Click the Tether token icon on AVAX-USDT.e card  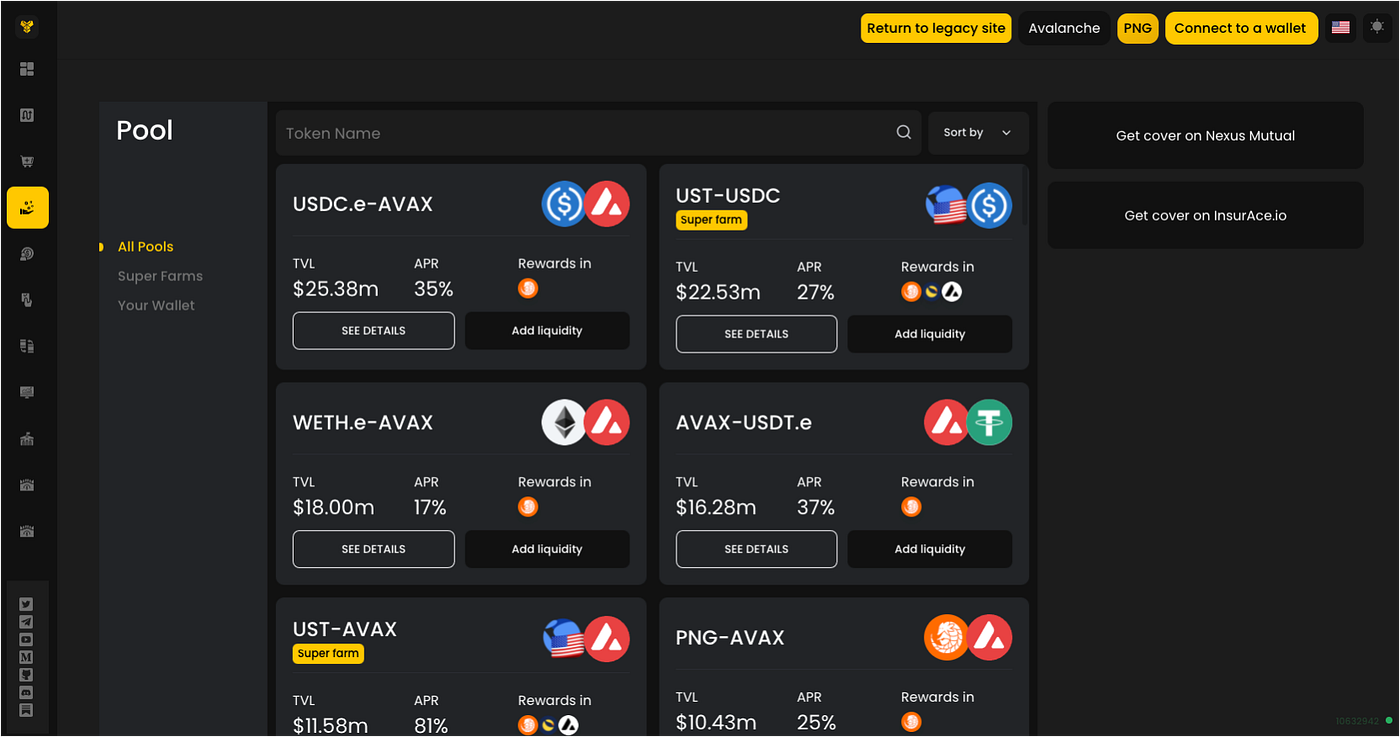(990, 423)
